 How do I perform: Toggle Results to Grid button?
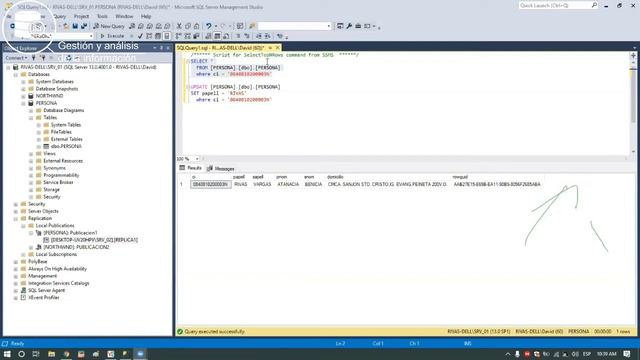(217, 36)
